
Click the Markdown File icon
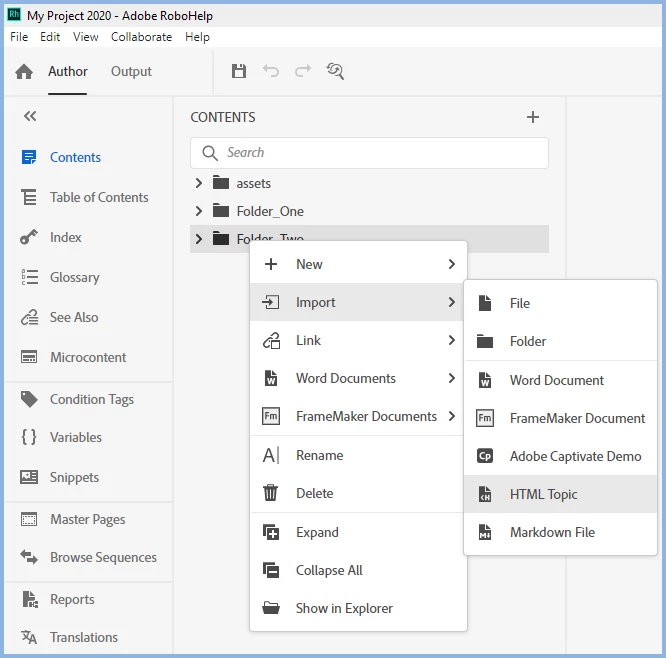485,532
